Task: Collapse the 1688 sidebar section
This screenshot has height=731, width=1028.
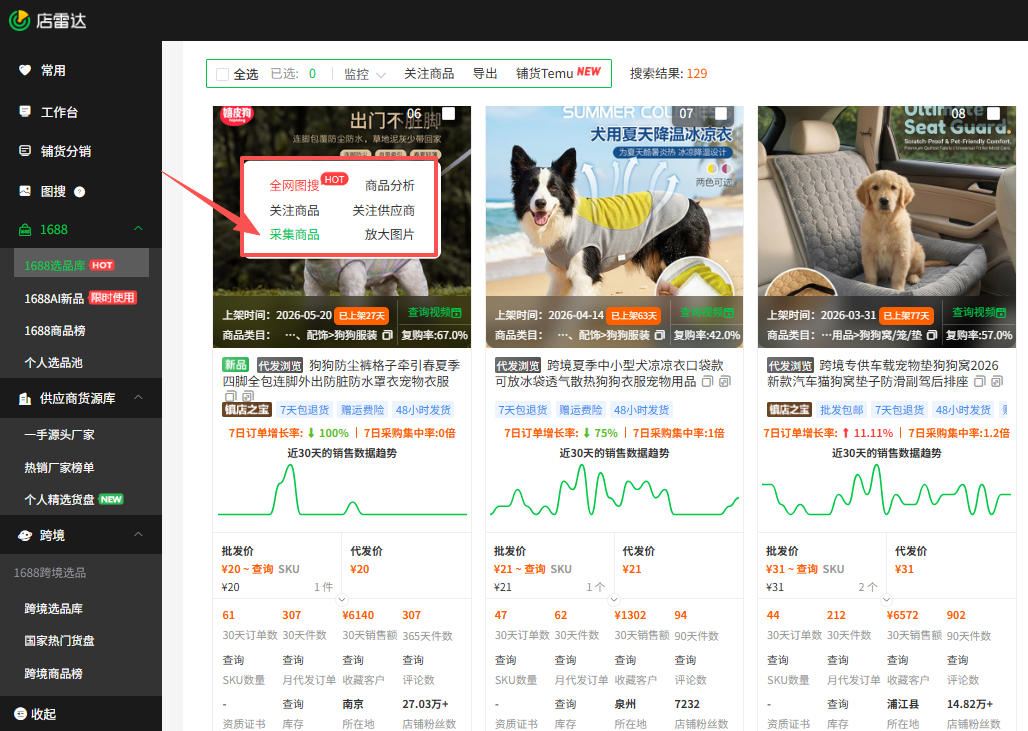Action: 138,229
